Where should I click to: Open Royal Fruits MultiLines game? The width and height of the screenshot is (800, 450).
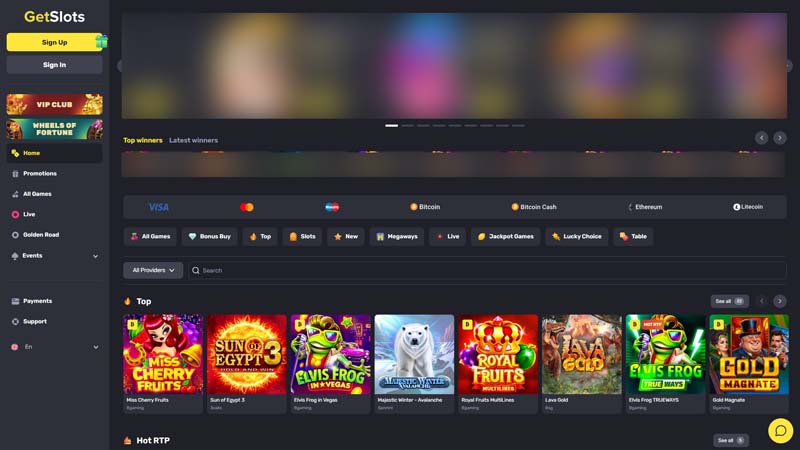(497, 363)
